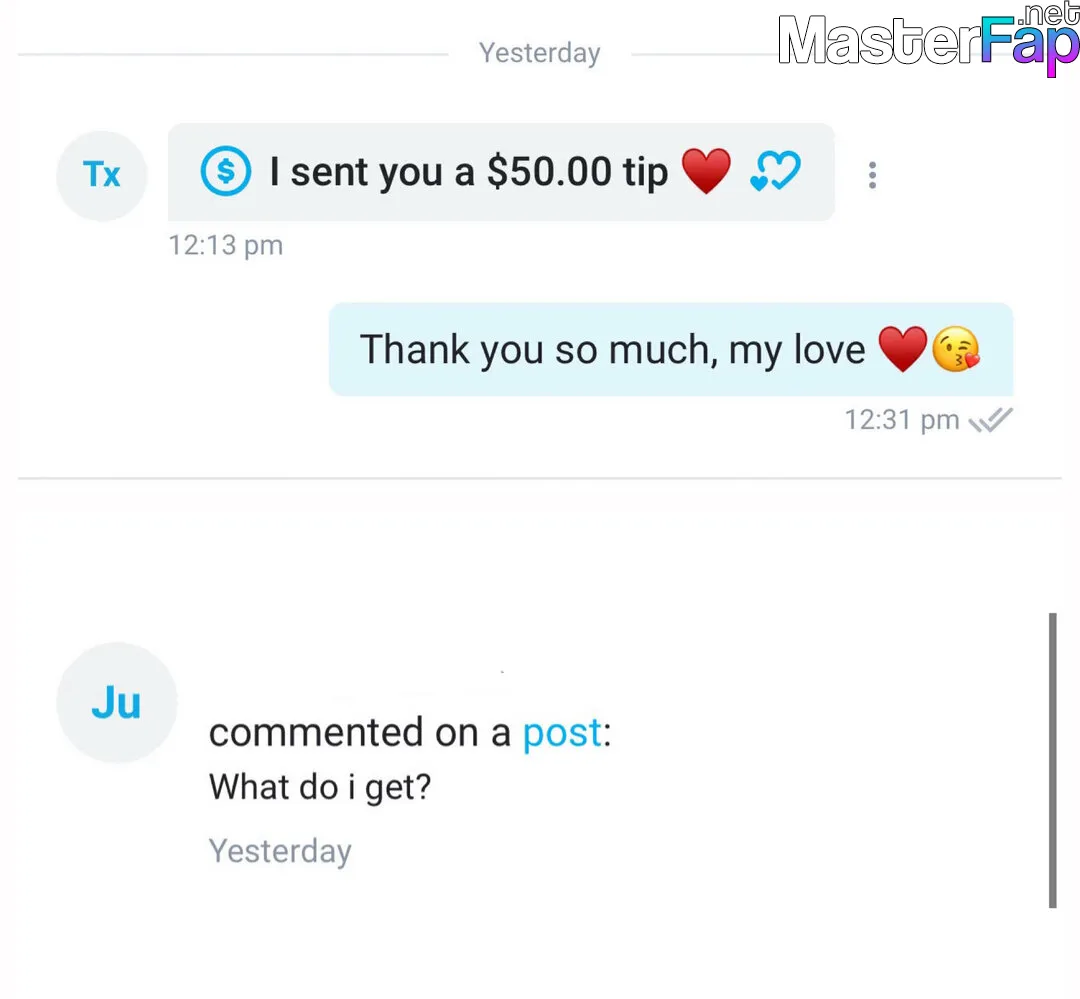Click the vertical scrollbar on the right
This screenshot has width=1080, height=999.
click(x=1052, y=760)
